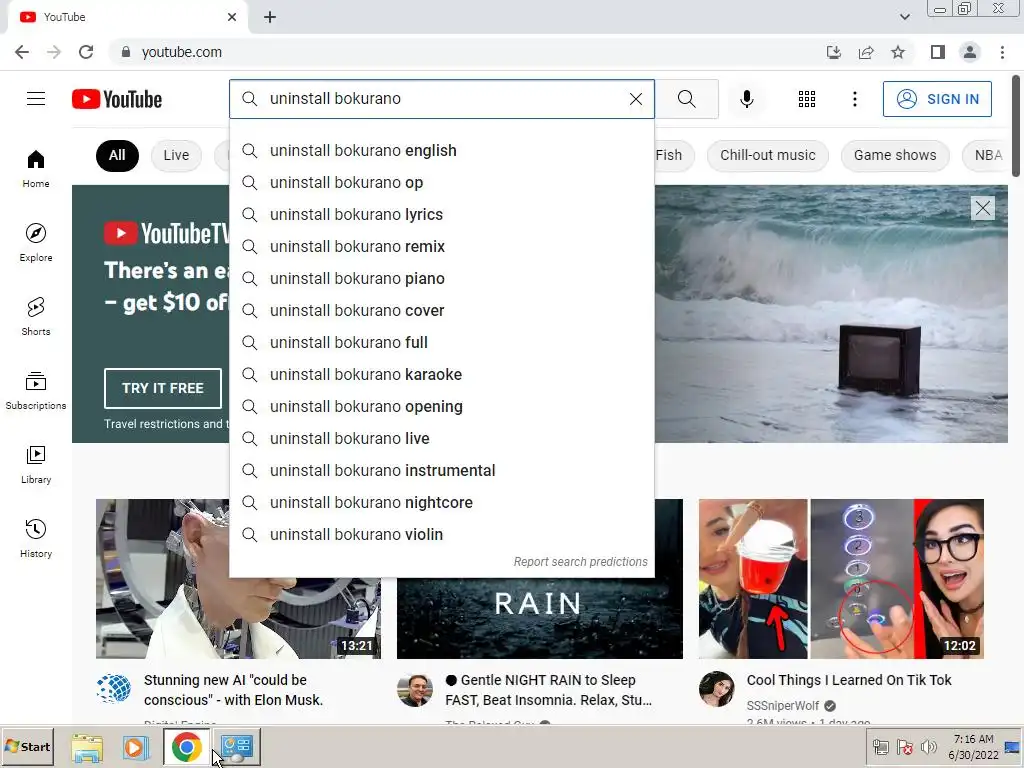Open a new browser tab
The height and width of the screenshot is (768, 1024).
(x=270, y=17)
